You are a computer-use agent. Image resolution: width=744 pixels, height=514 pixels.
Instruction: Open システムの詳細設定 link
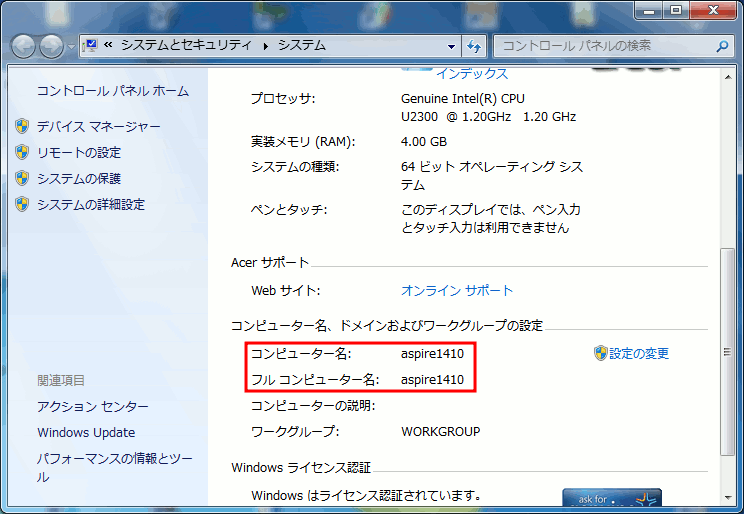tap(90, 204)
